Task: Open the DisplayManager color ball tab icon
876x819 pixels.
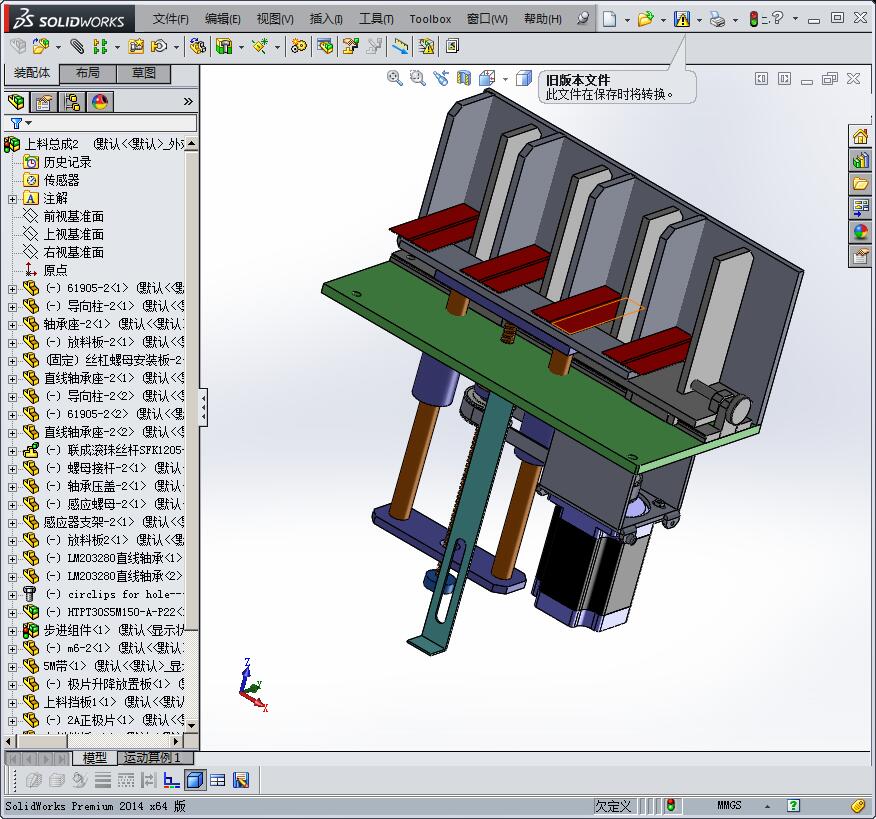Action: click(x=100, y=102)
